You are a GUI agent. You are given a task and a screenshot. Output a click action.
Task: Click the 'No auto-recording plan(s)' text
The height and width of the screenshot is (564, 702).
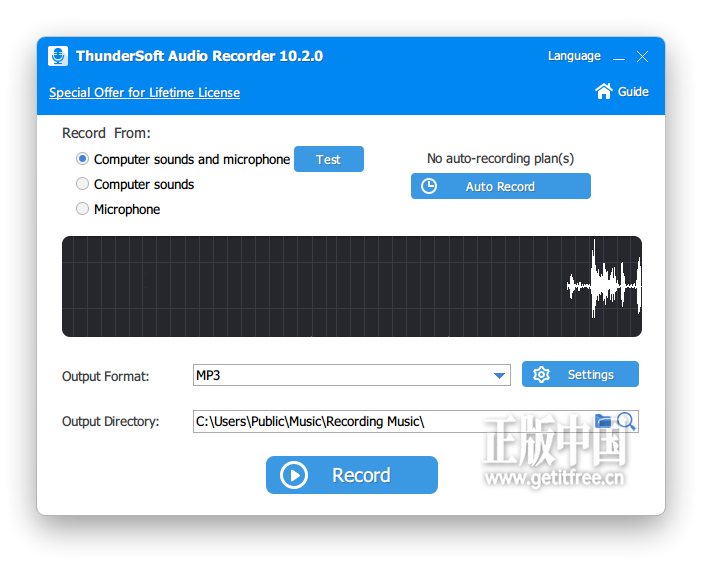(x=501, y=158)
